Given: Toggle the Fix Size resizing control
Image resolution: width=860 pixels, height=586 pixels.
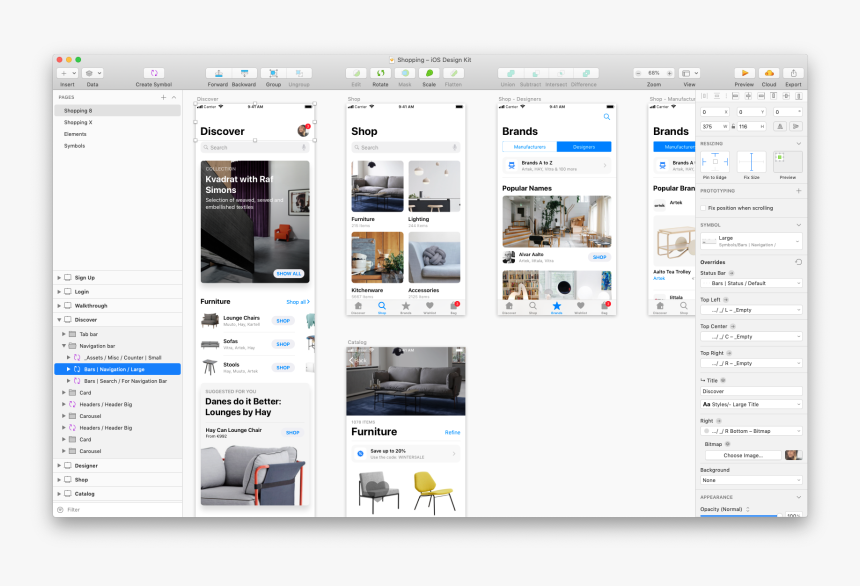Looking at the screenshot, I should click(x=751, y=161).
